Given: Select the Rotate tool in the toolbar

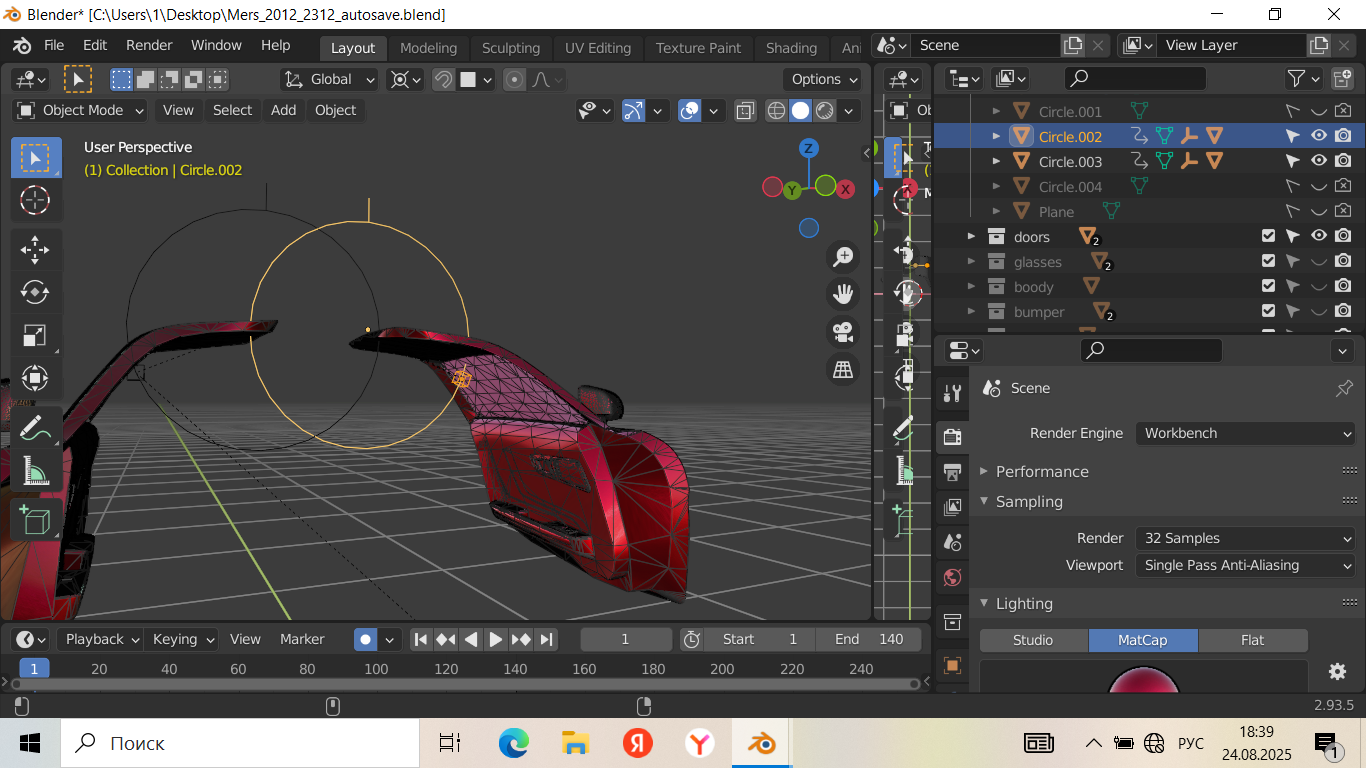Looking at the screenshot, I should pyautogui.click(x=35, y=292).
